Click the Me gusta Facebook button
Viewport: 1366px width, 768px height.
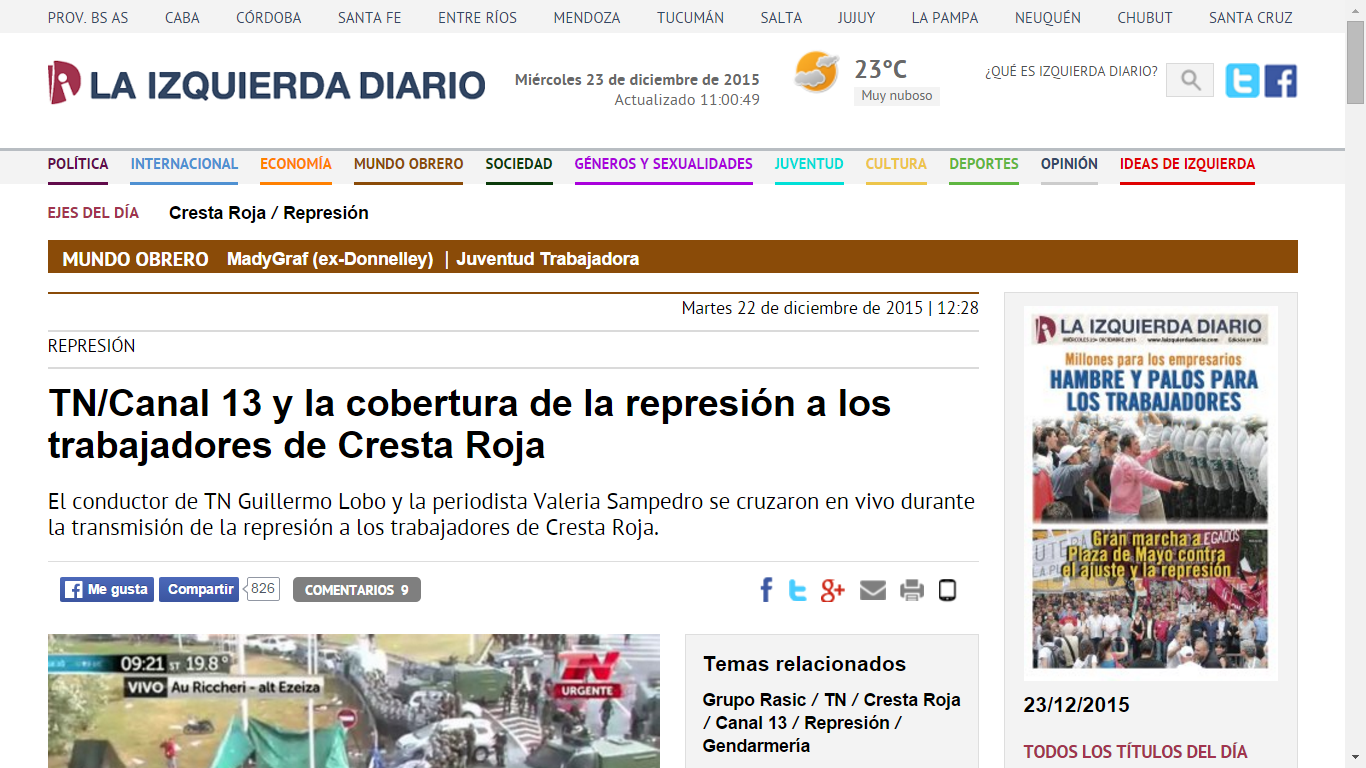(106, 590)
